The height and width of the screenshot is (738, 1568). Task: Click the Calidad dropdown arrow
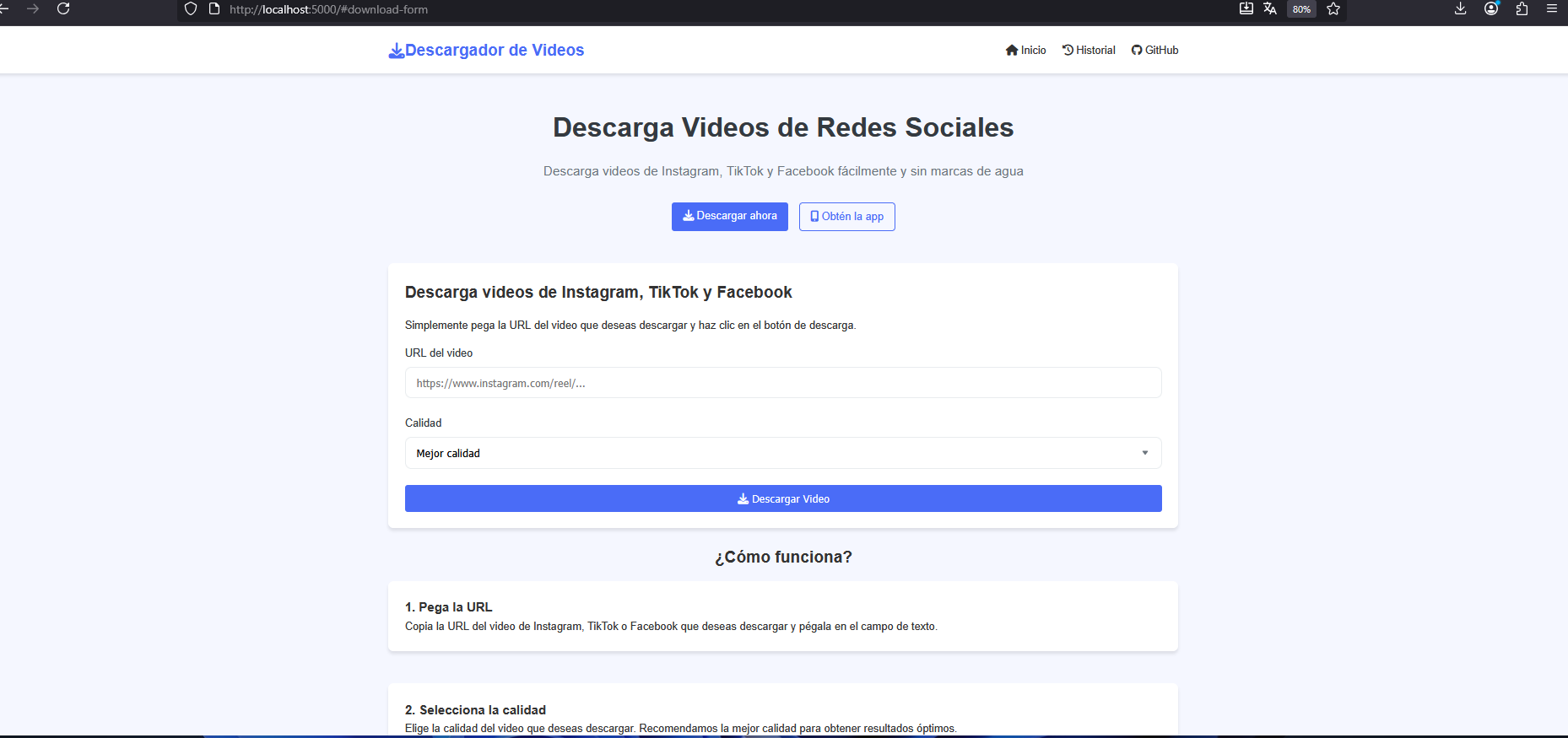coord(1145,453)
